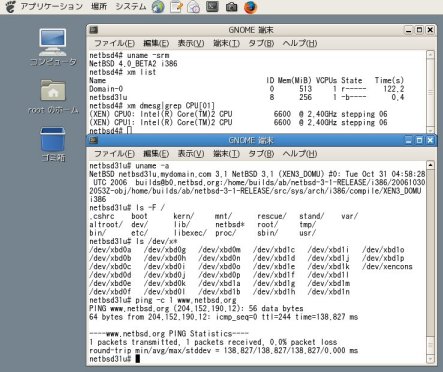The height and width of the screenshot is (372, 443).
Task: Click the text editor notepad panel icon
Action: click(176, 7)
